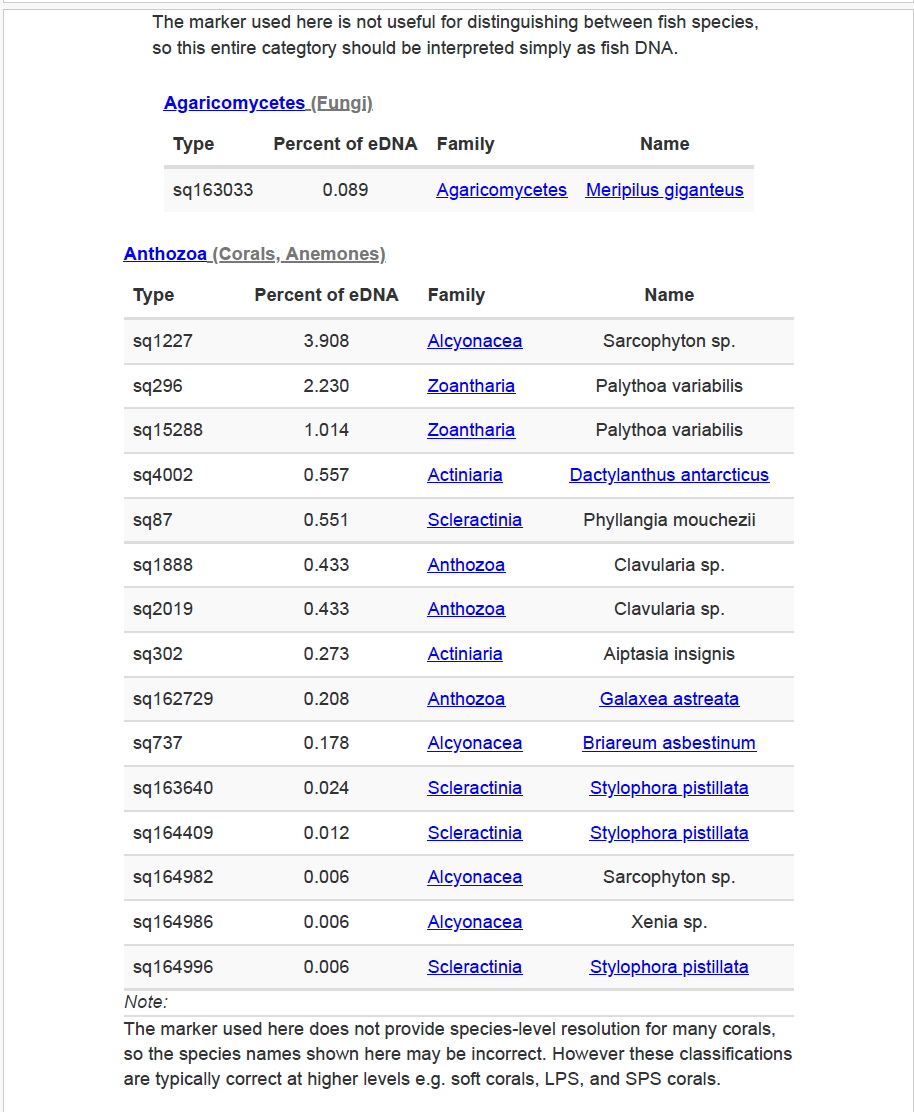Image resolution: width=914 pixels, height=1112 pixels.
Task: Open Anthozoa family link in sq162729 row
Action: pos(466,699)
